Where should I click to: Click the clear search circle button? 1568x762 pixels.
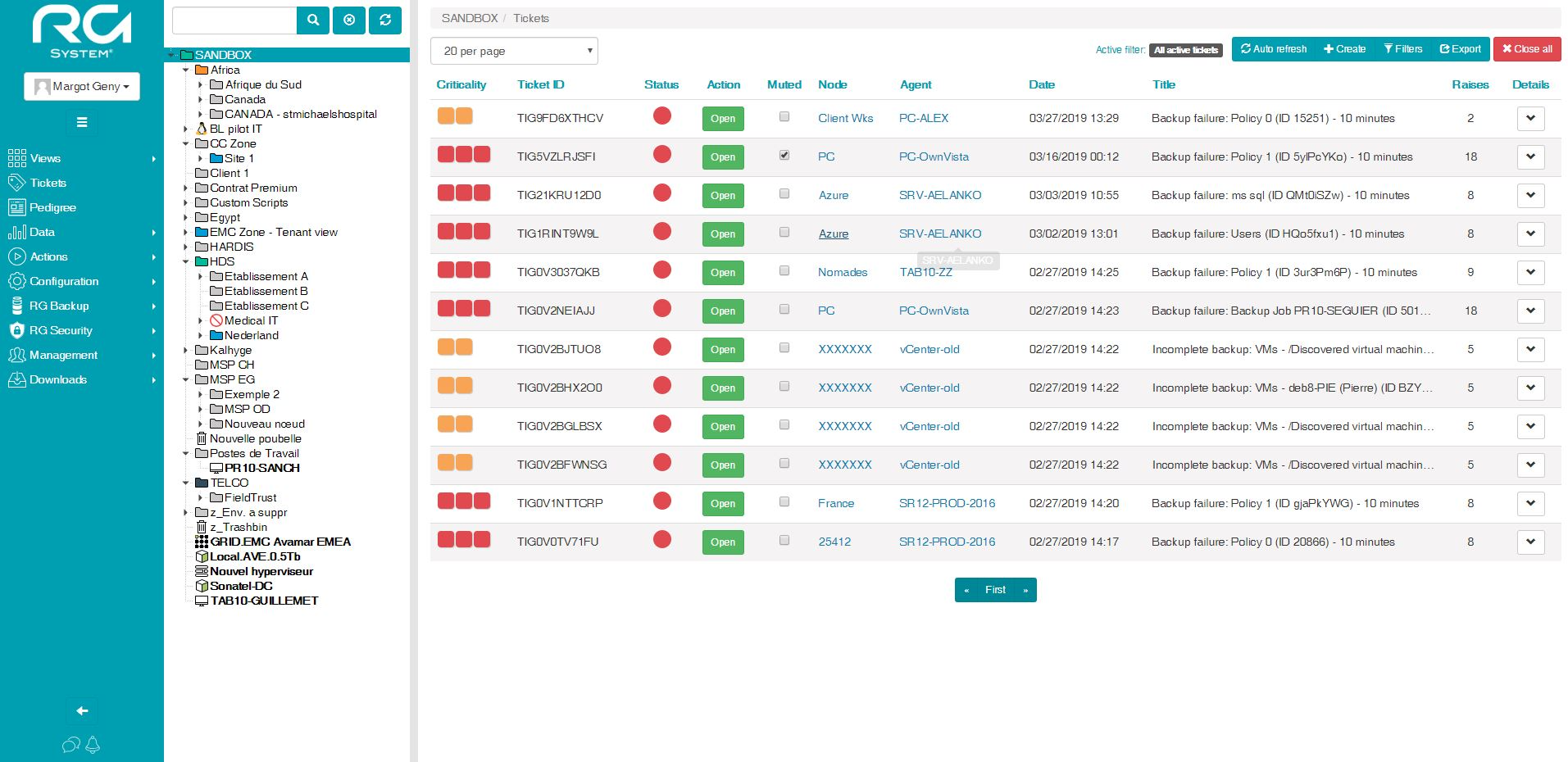349,20
